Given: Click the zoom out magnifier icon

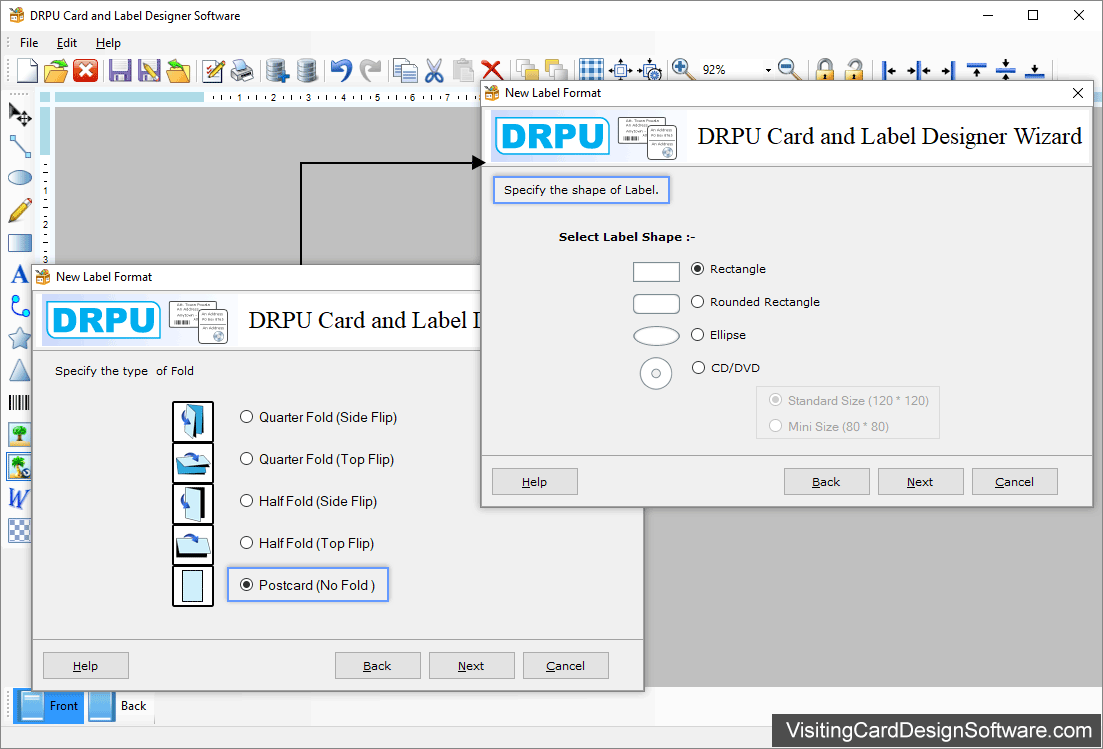Looking at the screenshot, I should coord(789,70).
